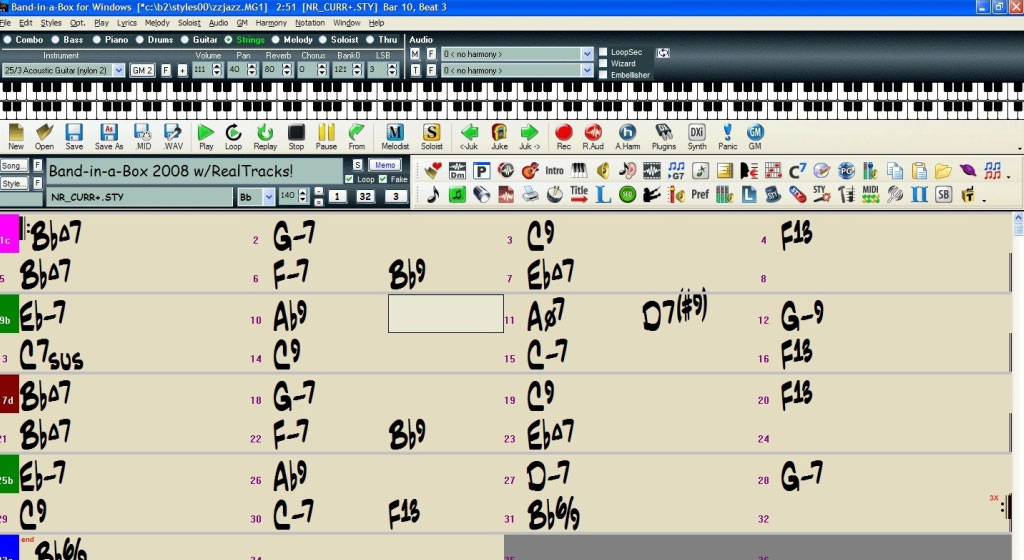Open the upper 'no harmony' dropdown

[586, 54]
